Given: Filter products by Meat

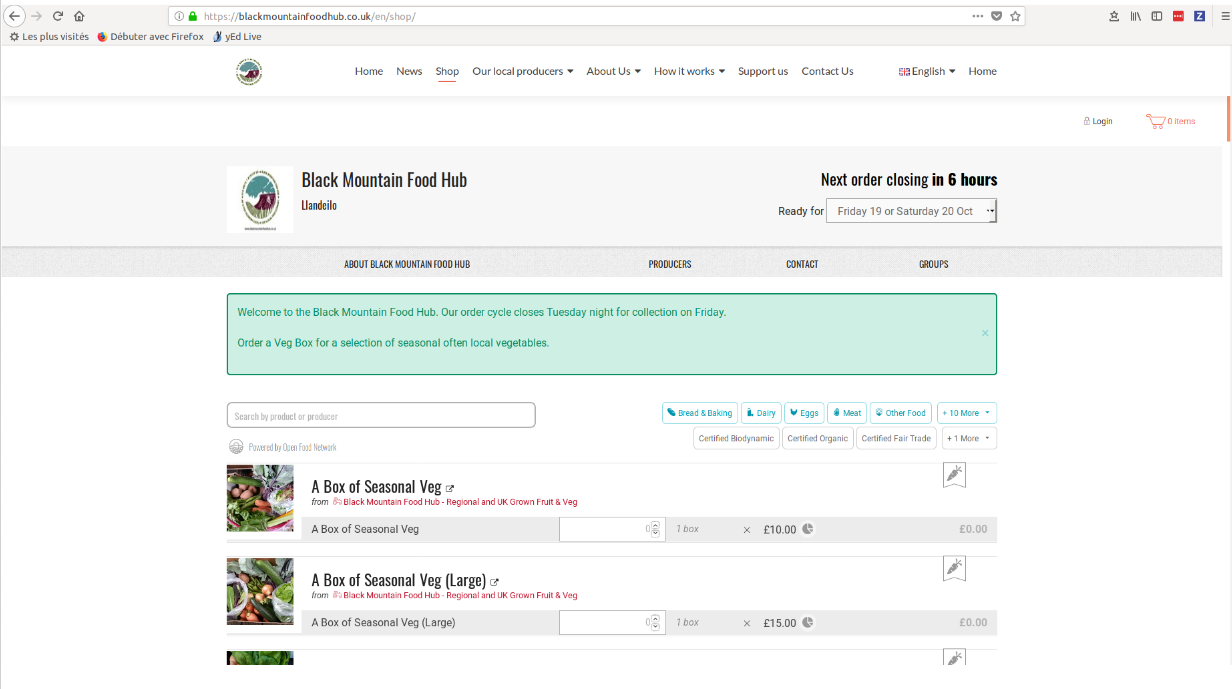Looking at the screenshot, I should click(847, 413).
